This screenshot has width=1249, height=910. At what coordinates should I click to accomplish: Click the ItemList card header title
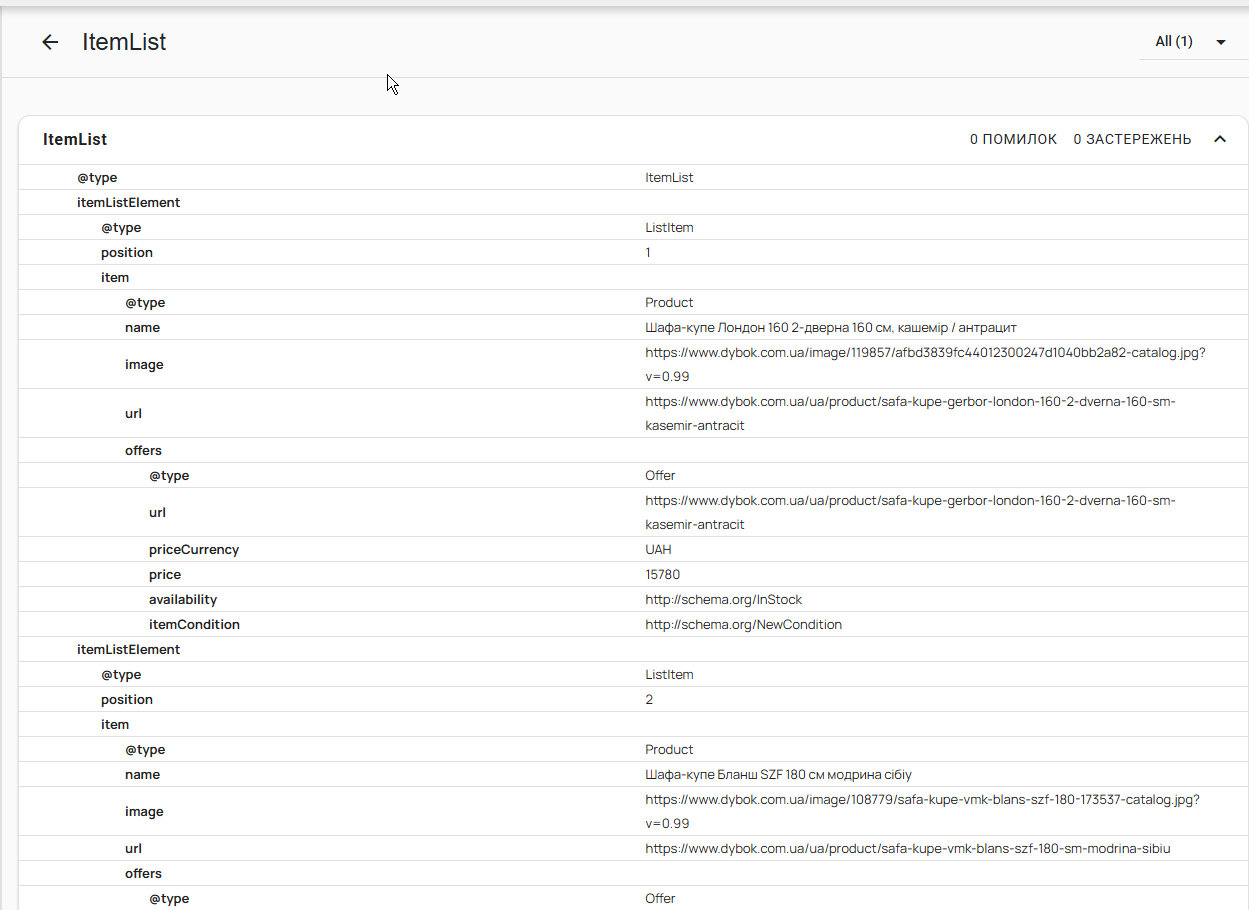pos(75,140)
